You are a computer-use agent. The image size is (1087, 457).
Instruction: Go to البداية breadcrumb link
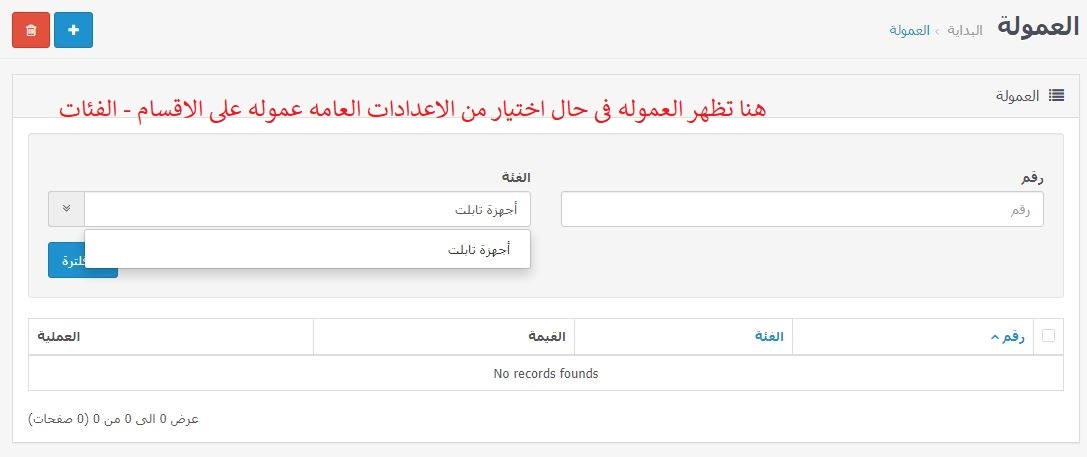tap(965, 31)
